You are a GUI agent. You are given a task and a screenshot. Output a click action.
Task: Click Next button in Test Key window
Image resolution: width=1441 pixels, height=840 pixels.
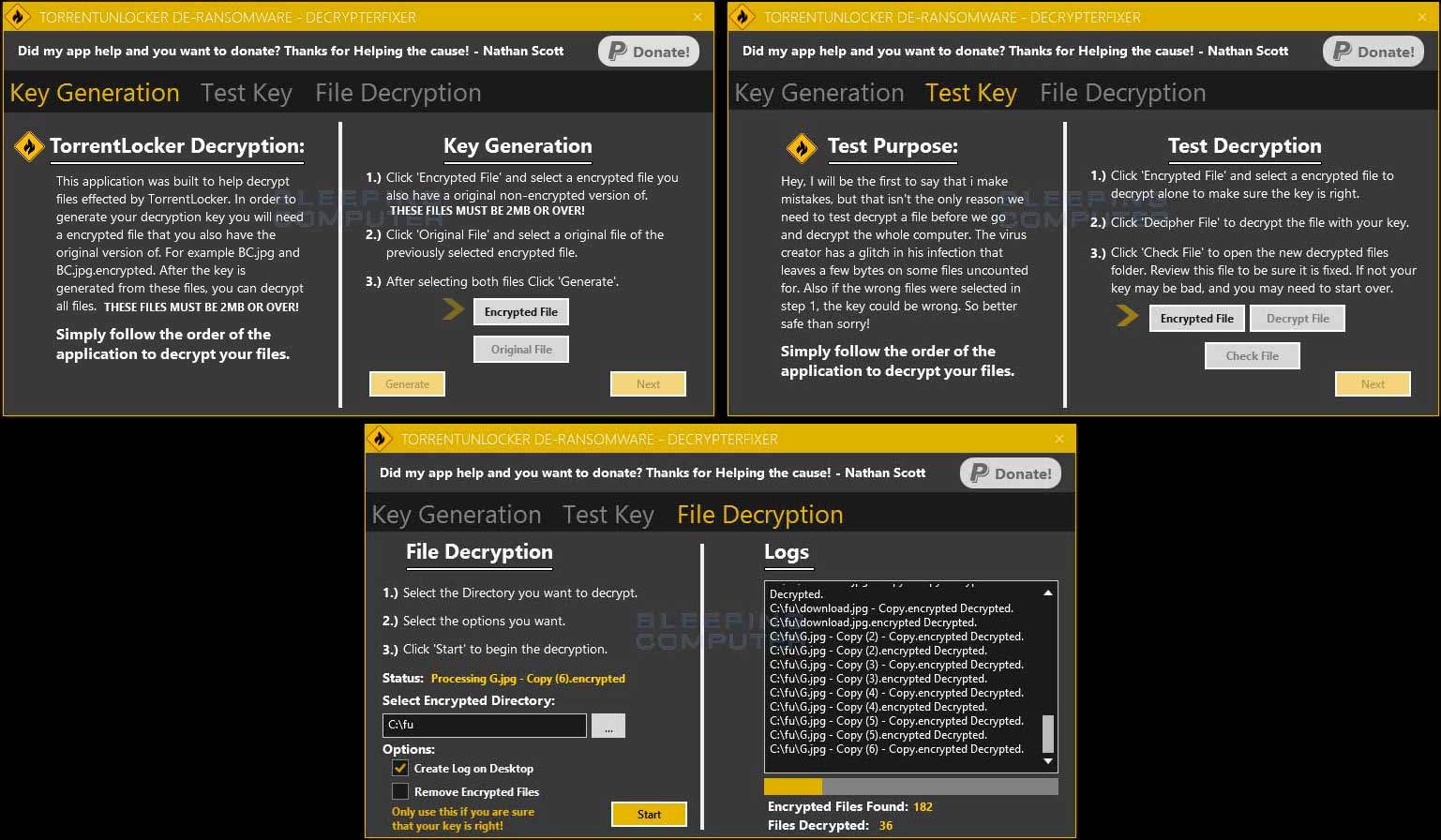pos(1373,384)
